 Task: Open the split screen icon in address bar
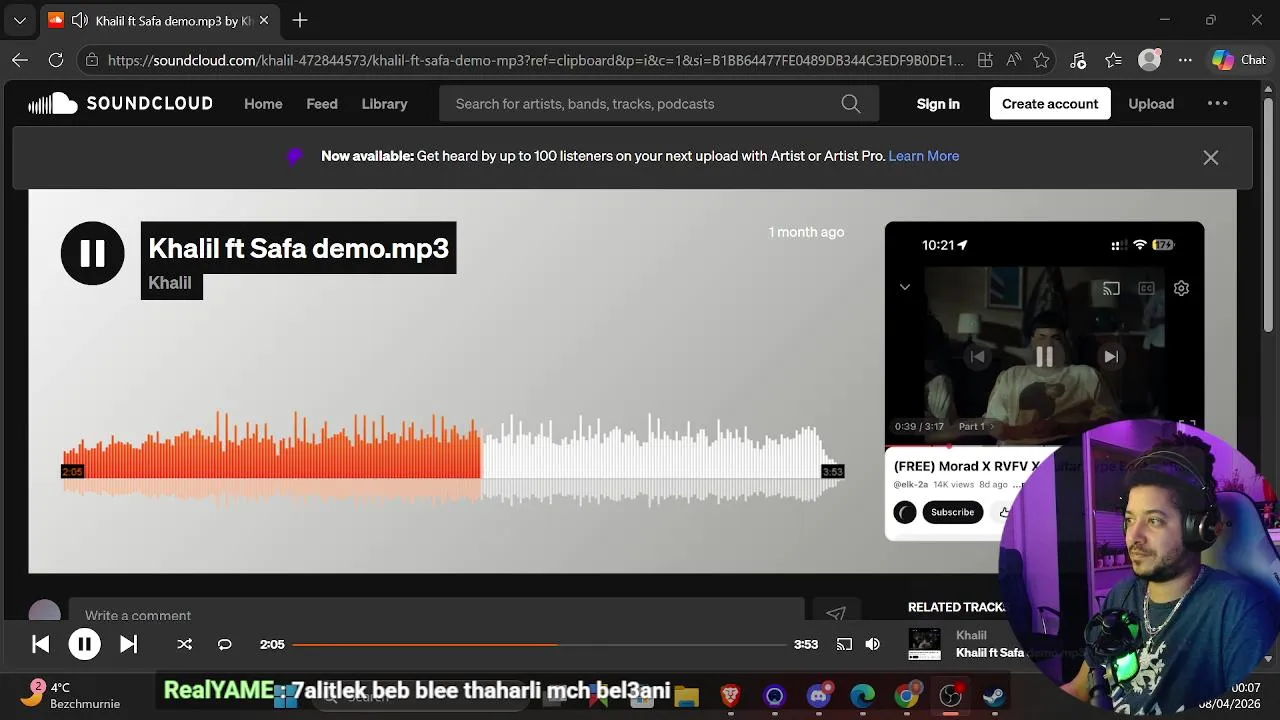pyautogui.click(x=985, y=60)
